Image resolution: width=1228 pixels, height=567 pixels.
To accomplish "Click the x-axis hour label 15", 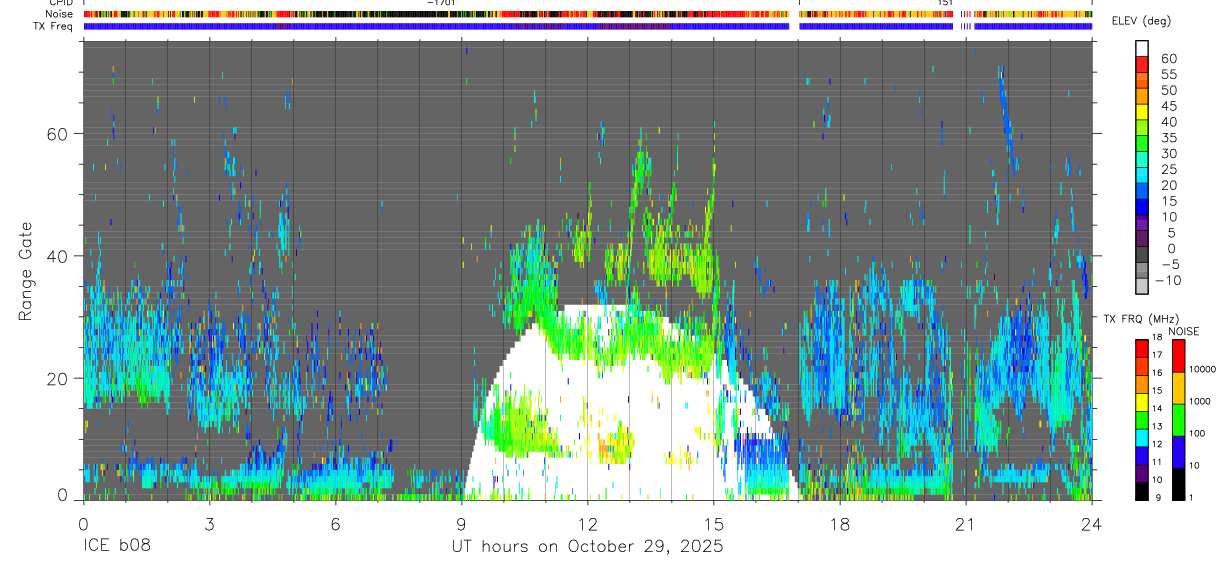I will (x=714, y=523).
